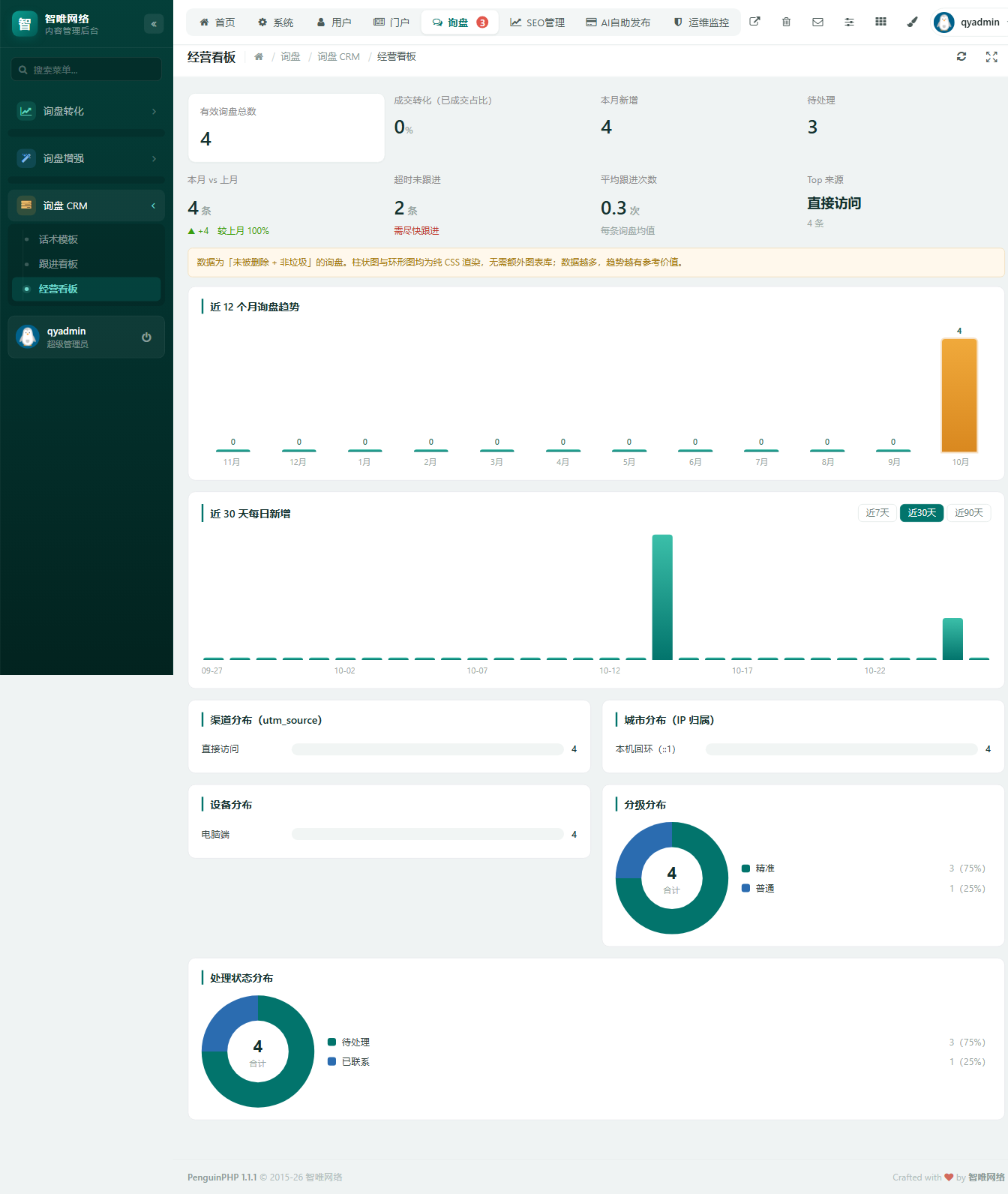The height and width of the screenshot is (1194, 1008).
Task: Click the orange 10月 bar in trend chart
Action: point(959,395)
